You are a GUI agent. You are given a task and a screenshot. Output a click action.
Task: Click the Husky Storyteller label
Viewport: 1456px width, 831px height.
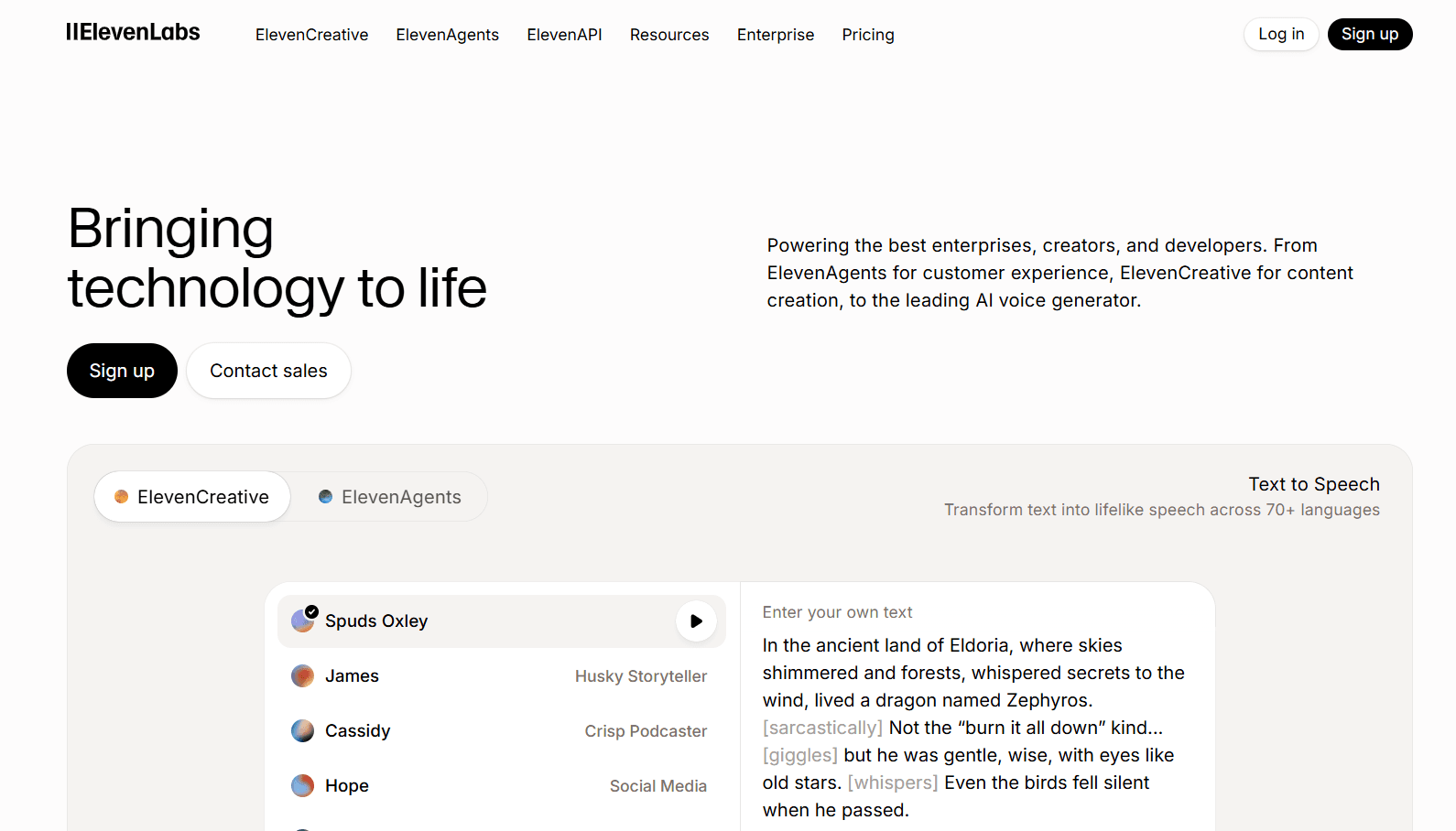point(641,676)
